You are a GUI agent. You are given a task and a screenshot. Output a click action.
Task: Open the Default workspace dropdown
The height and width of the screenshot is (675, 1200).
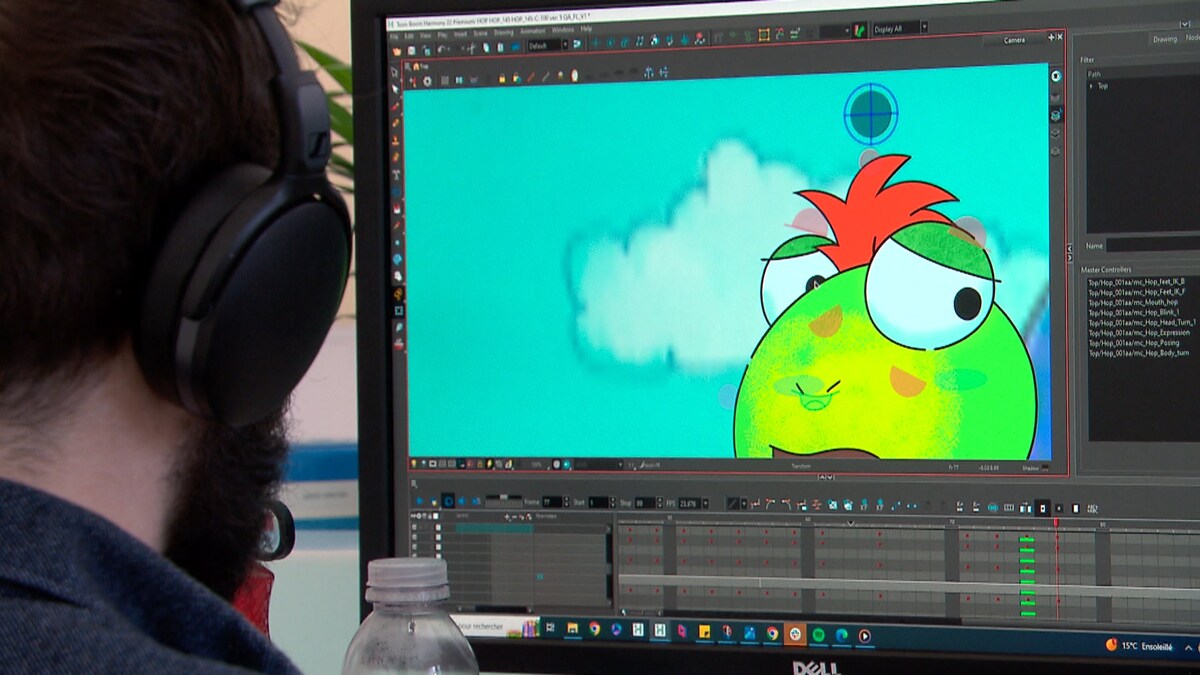[x=543, y=46]
